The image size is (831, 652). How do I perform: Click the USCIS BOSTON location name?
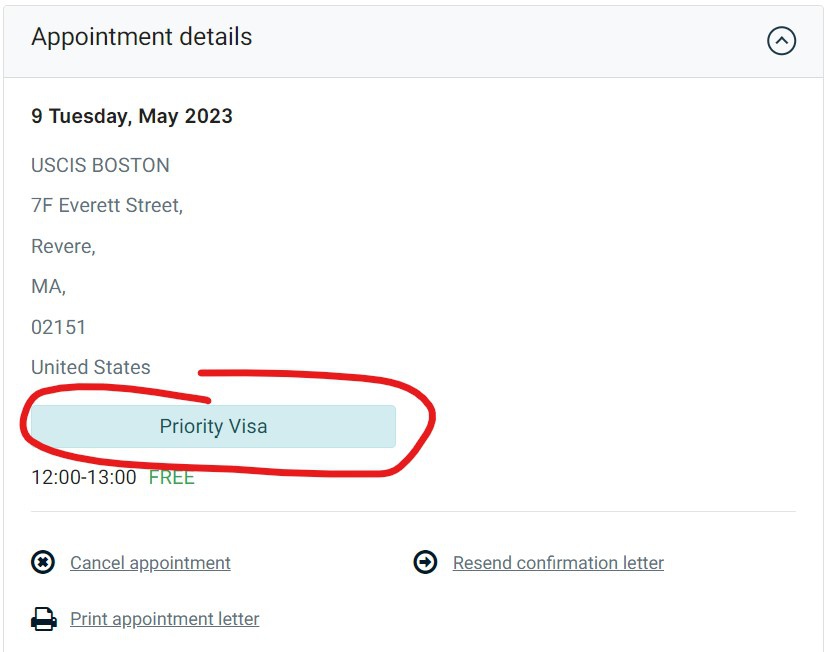click(100, 165)
